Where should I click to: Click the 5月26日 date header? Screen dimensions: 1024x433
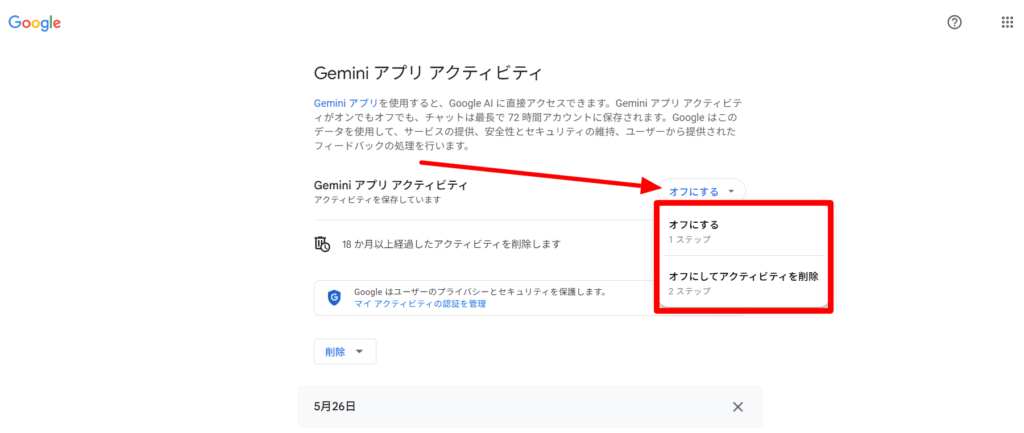(x=334, y=406)
